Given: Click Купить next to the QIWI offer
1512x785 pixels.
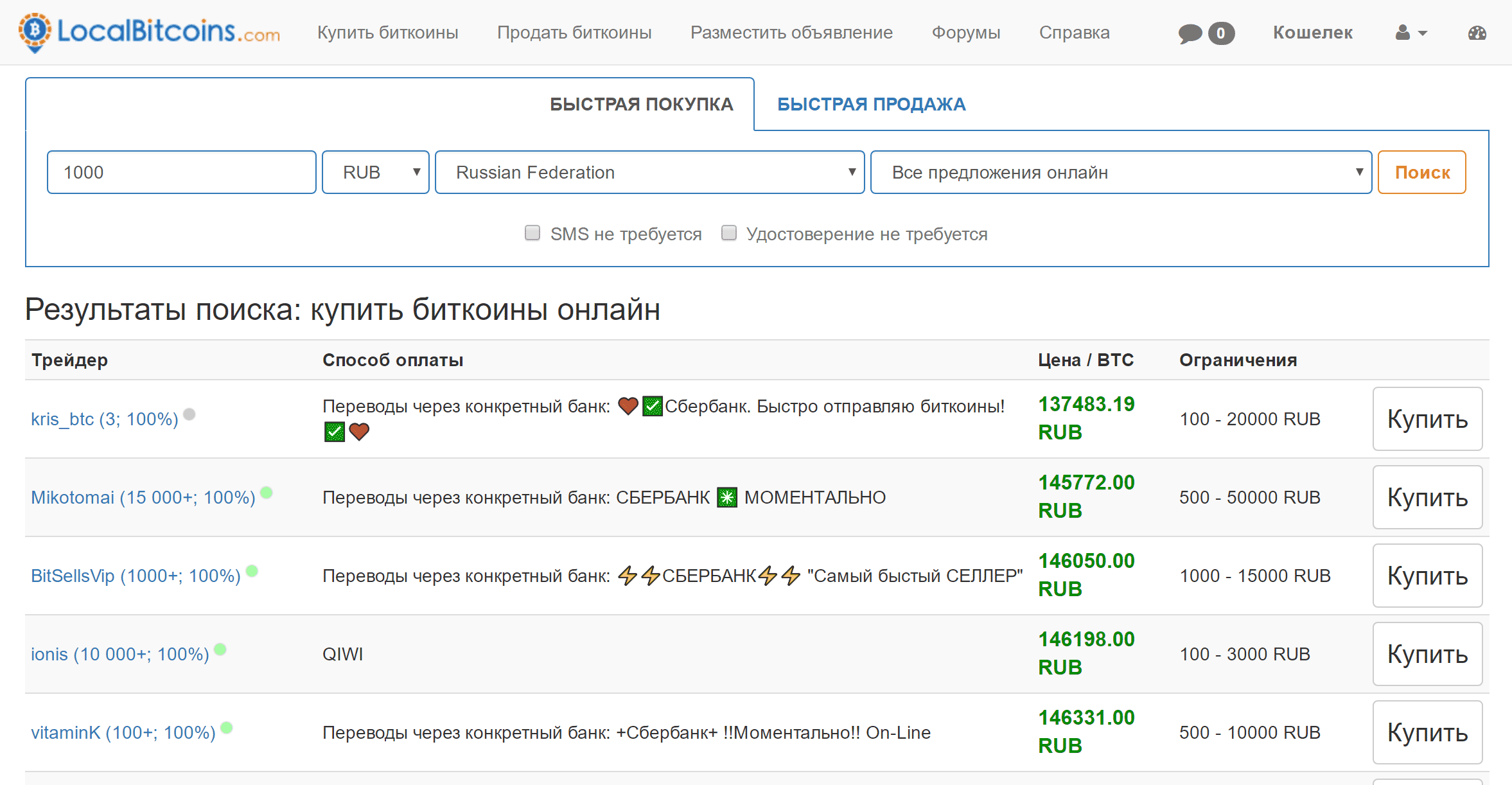Looking at the screenshot, I should (1427, 654).
